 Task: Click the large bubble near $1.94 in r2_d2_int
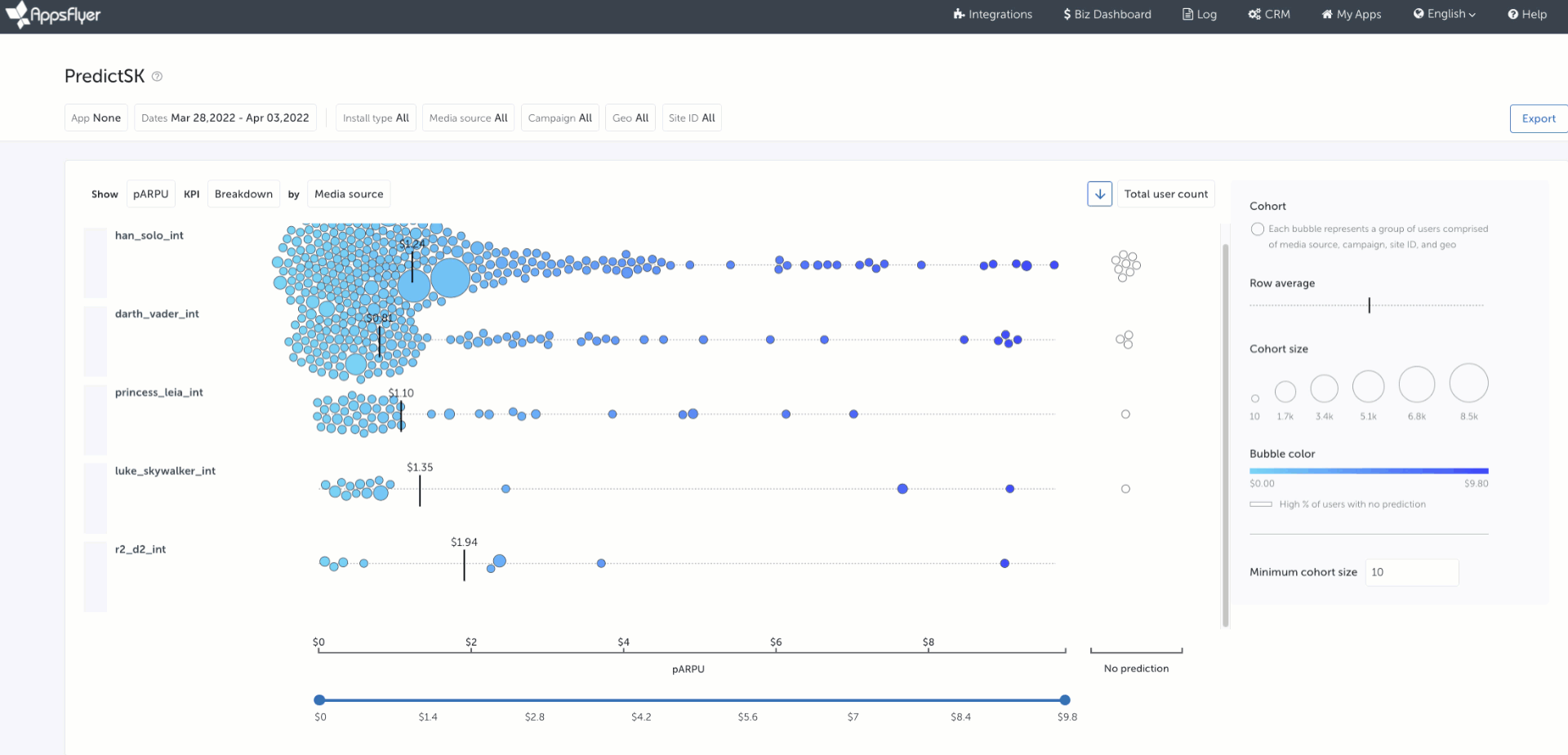pyautogui.click(x=500, y=562)
